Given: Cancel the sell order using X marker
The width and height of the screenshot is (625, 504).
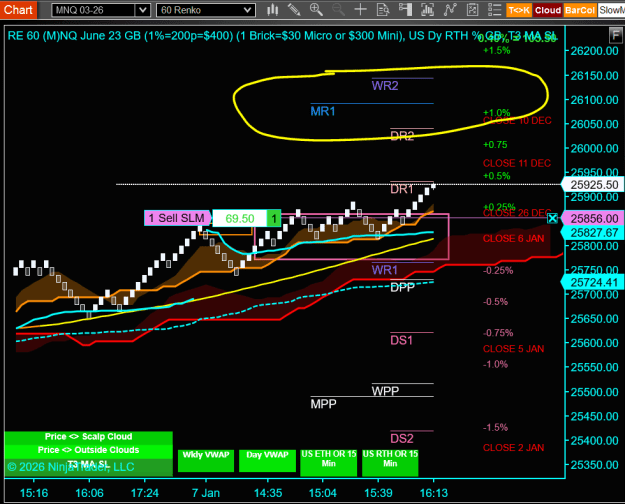Looking at the screenshot, I should pos(552,219).
